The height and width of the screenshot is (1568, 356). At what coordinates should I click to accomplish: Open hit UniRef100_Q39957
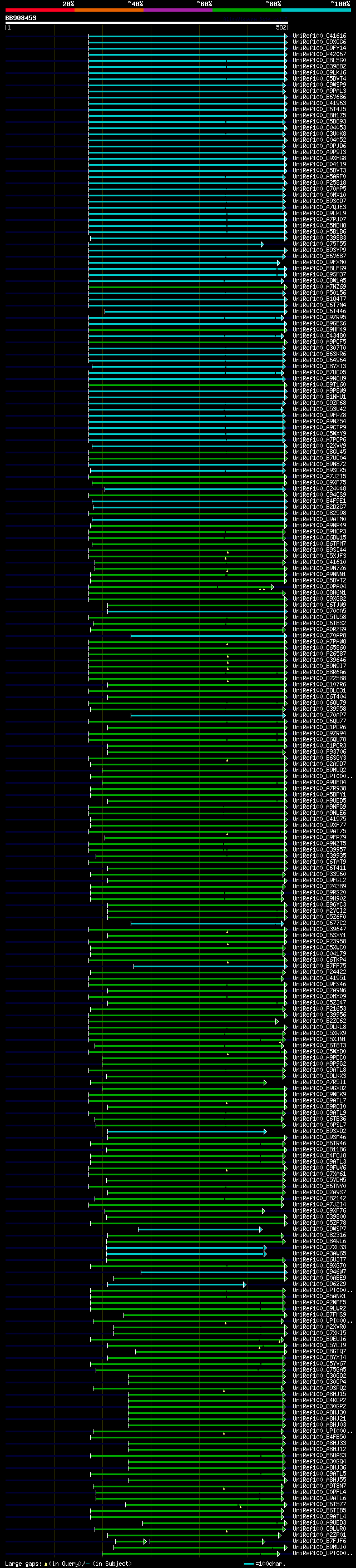point(319,850)
